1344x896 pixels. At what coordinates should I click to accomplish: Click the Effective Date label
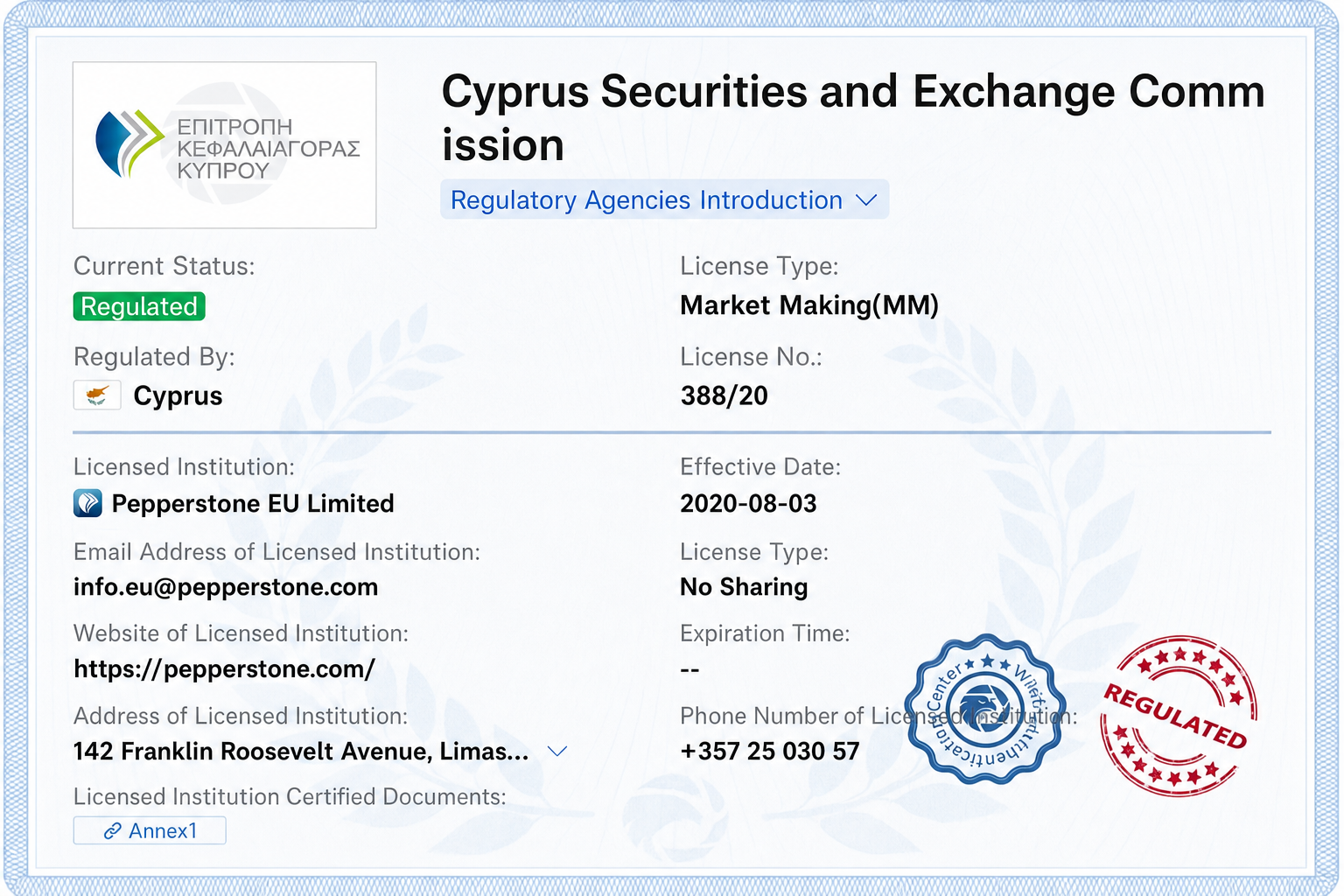[x=760, y=467]
